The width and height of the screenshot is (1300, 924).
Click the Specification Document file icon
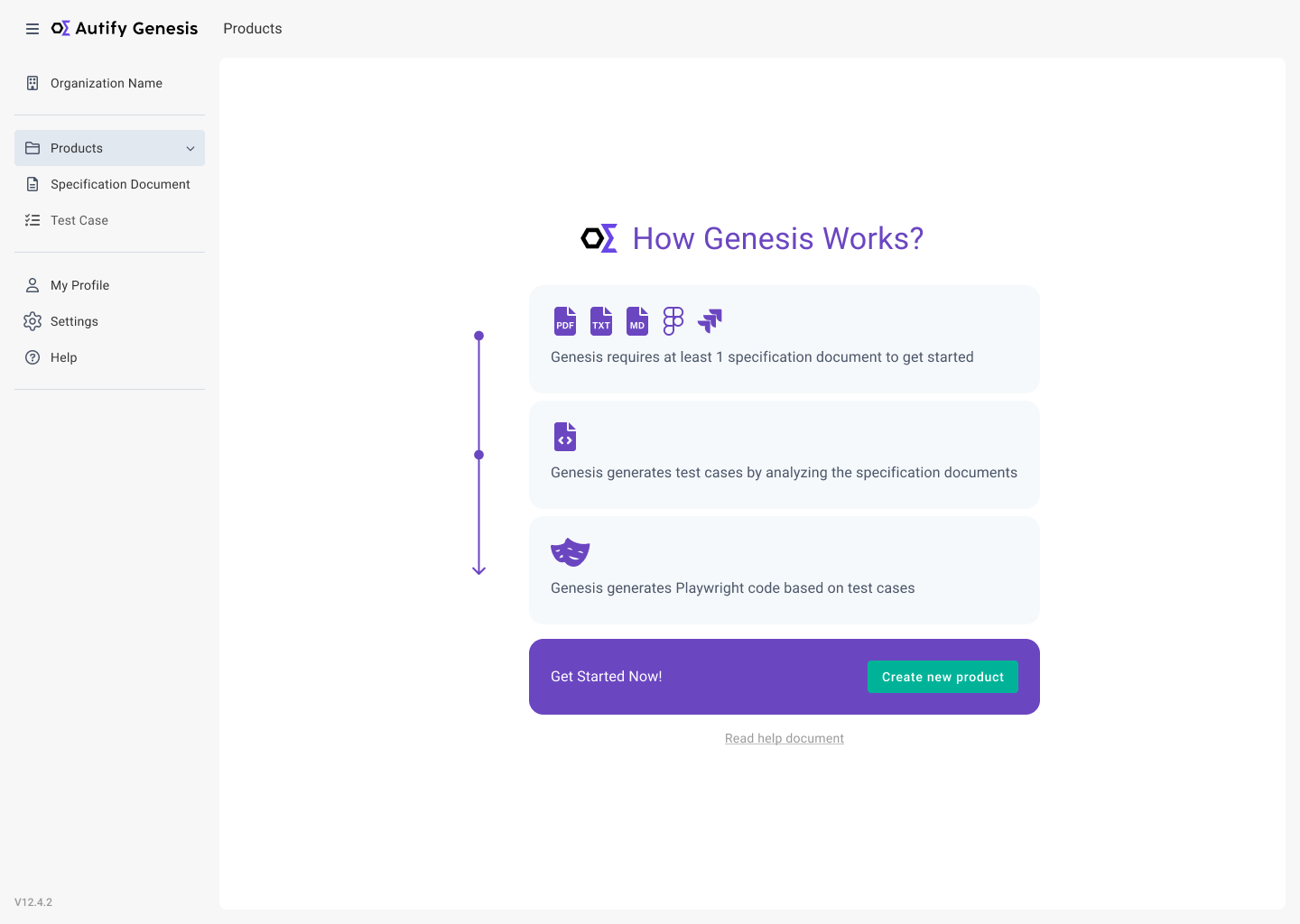pos(32,184)
